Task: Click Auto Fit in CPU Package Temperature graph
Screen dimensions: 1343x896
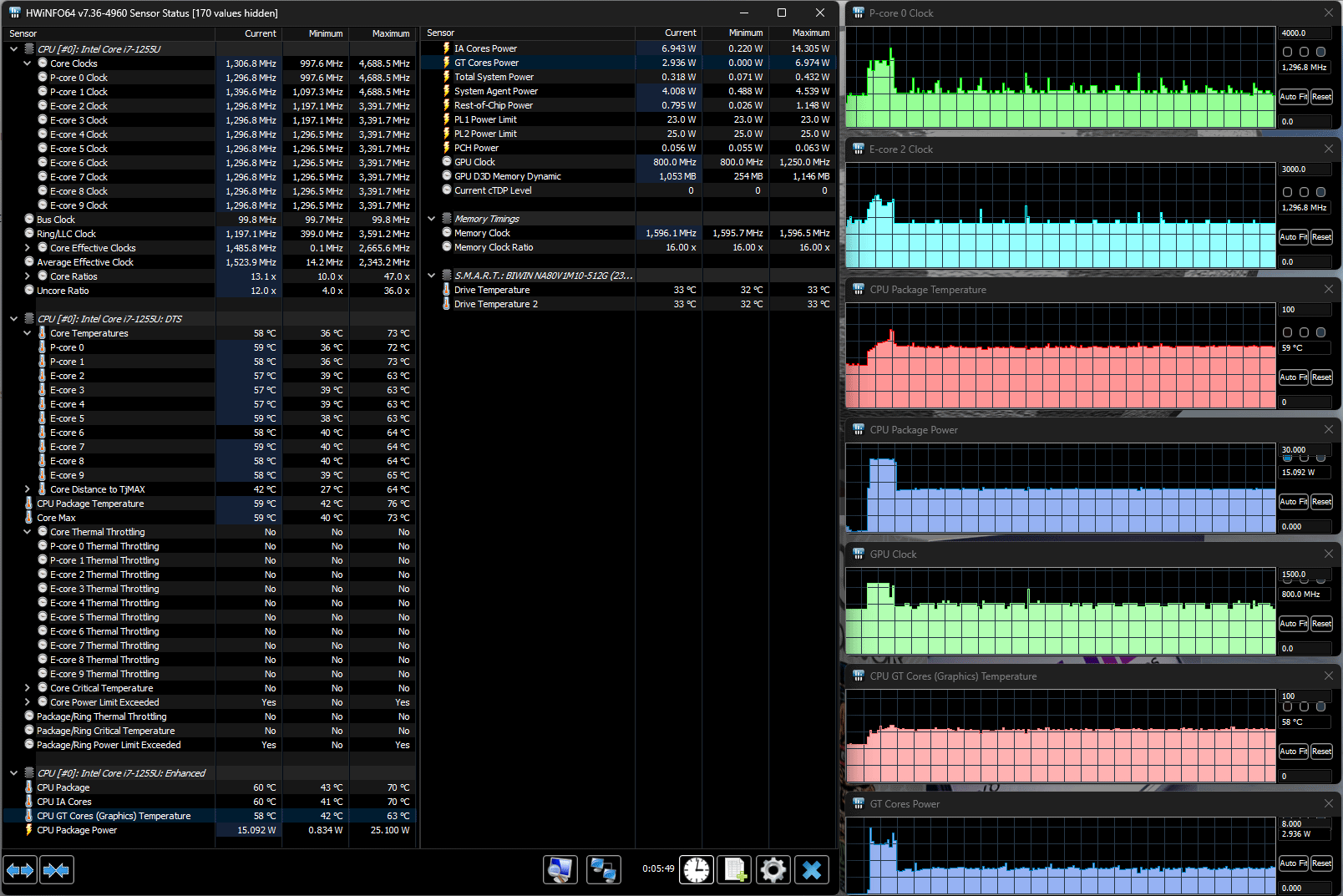Action: (1294, 377)
